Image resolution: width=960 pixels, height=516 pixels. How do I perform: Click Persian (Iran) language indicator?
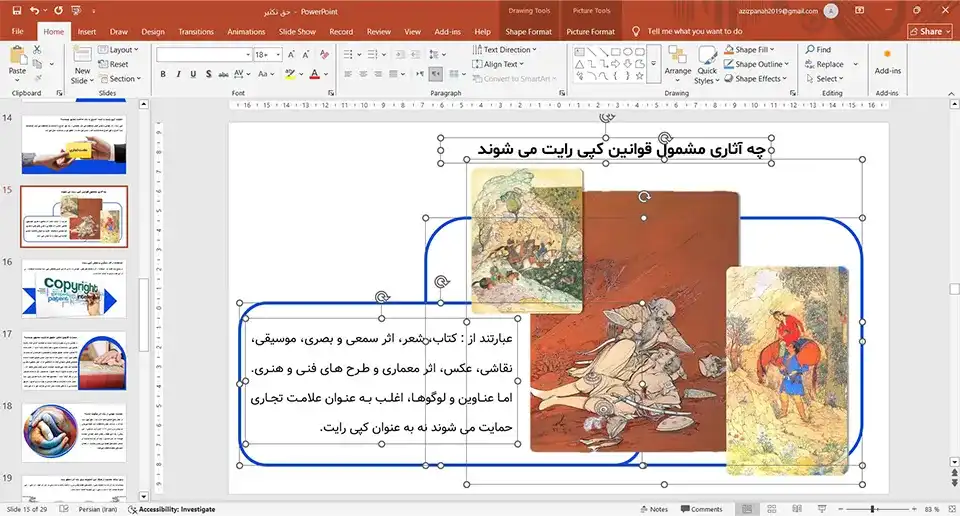pyautogui.click(x=97, y=509)
